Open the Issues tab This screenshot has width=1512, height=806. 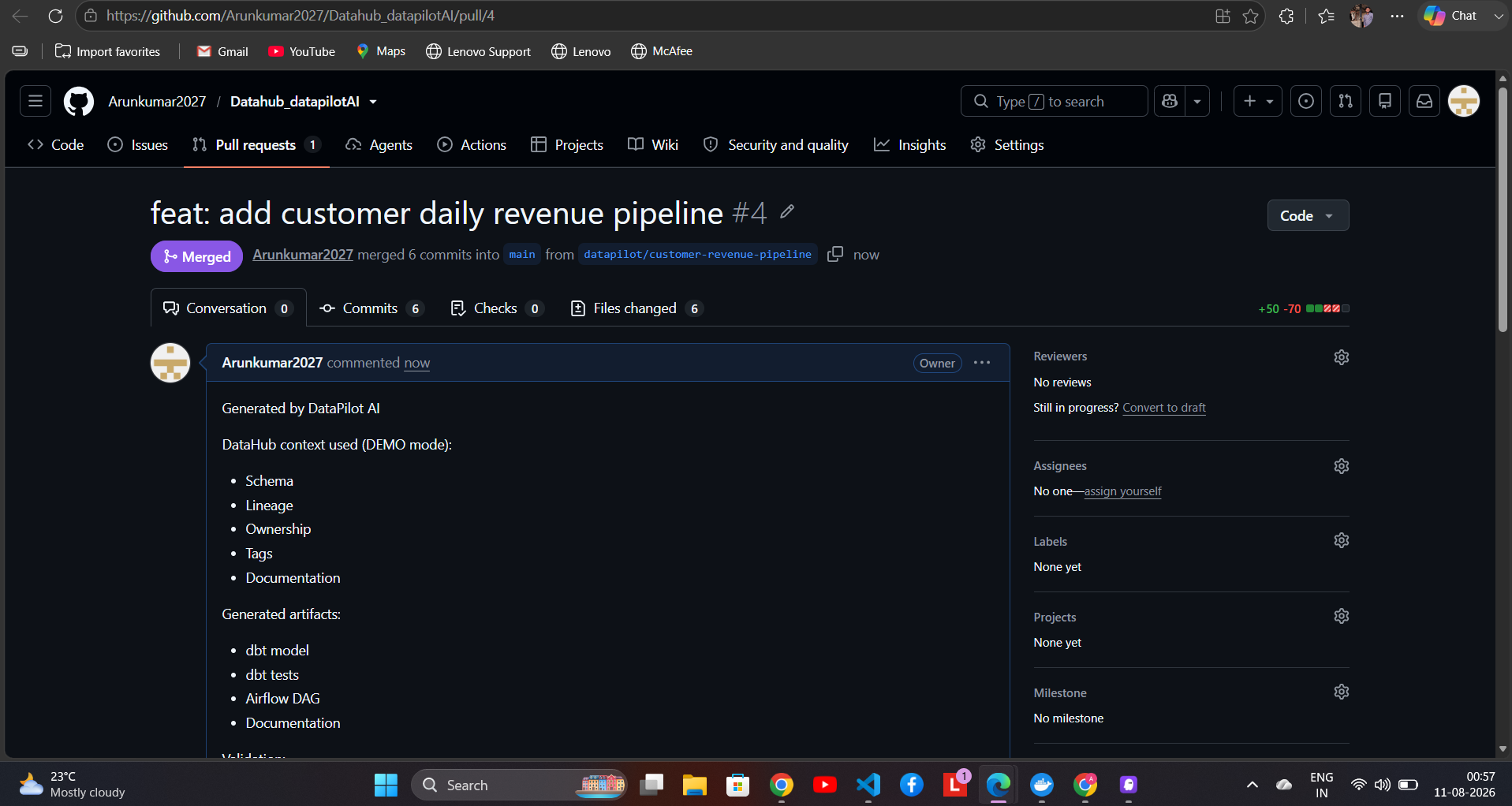coord(138,145)
